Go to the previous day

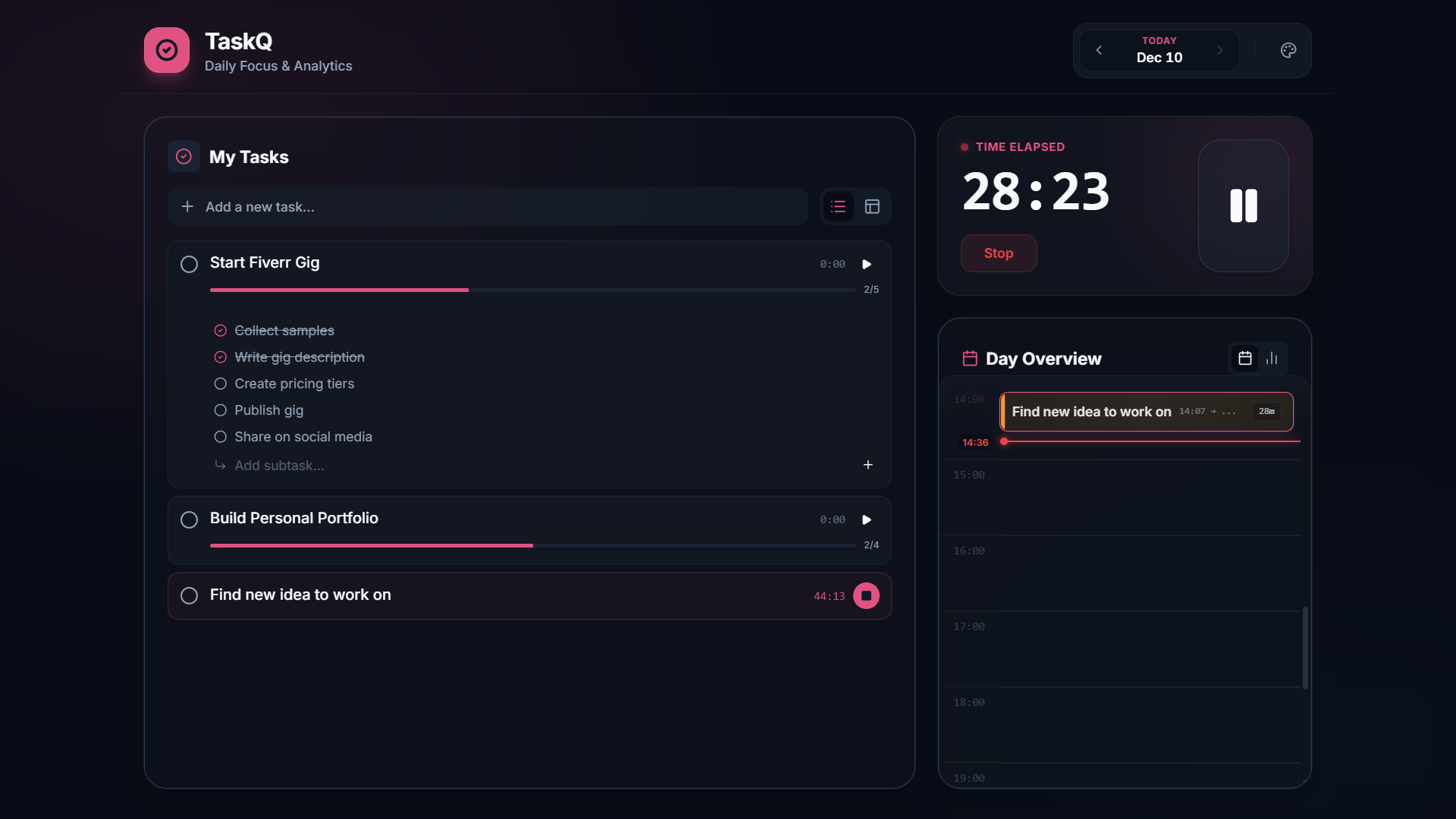click(x=1099, y=50)
